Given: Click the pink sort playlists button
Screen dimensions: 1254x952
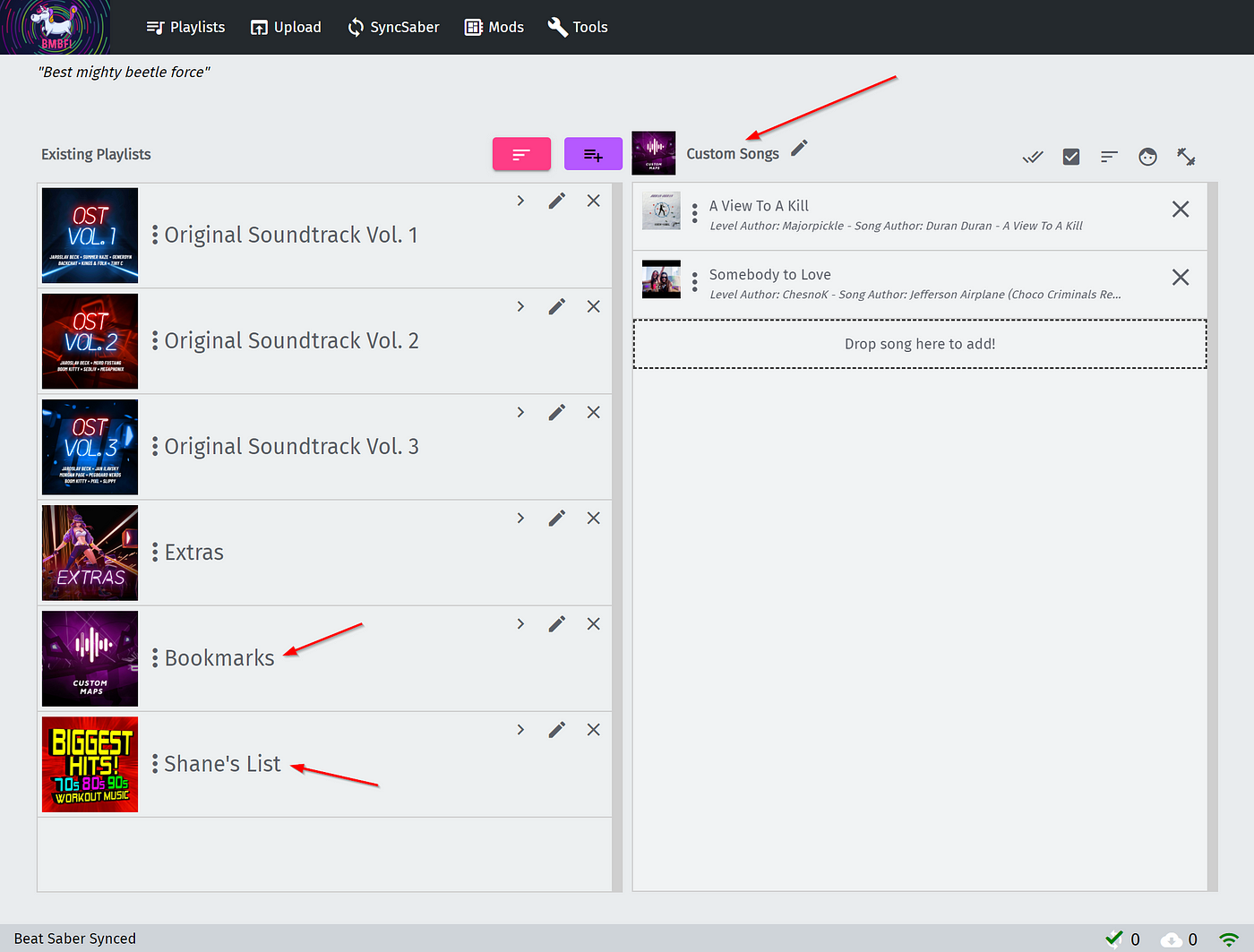Looking at the screenshot, I should [521, 154].
